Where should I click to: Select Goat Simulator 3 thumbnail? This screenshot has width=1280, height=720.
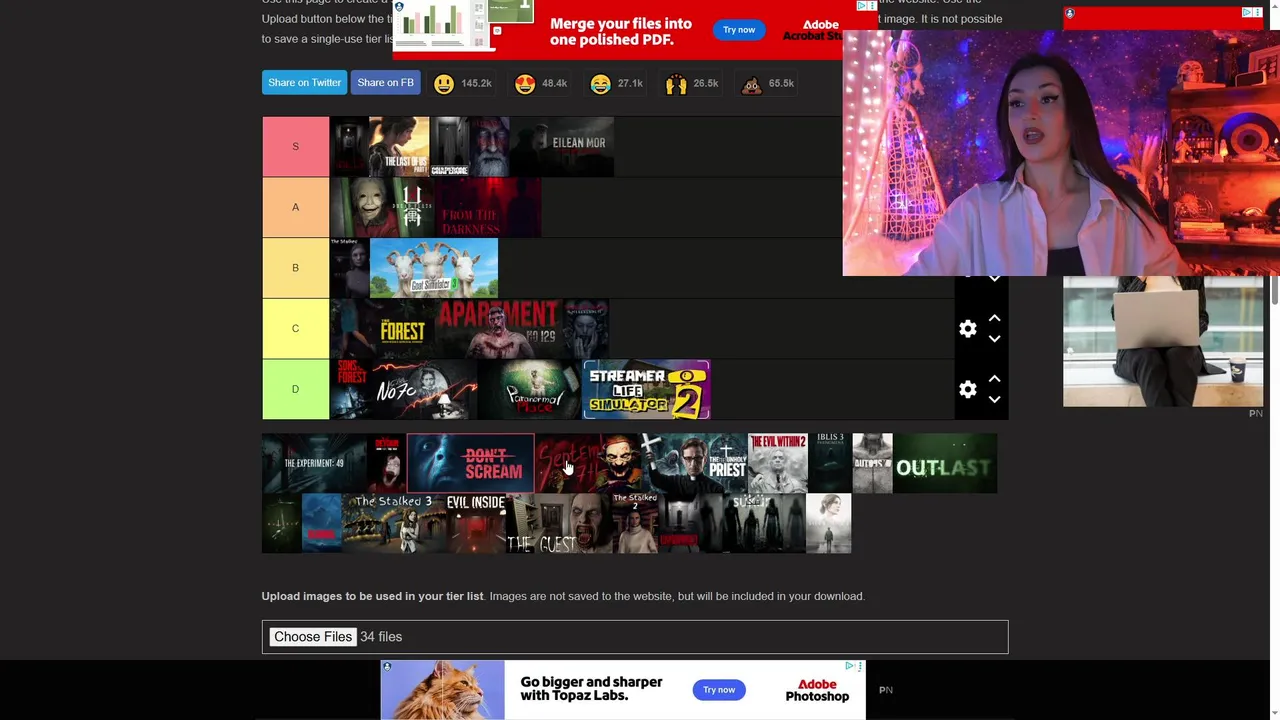(x=434, y=268)
